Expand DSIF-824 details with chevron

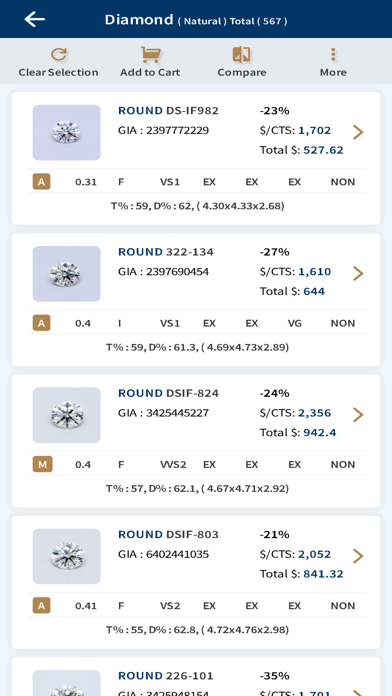pyautogui.click(x=358, y=415)
